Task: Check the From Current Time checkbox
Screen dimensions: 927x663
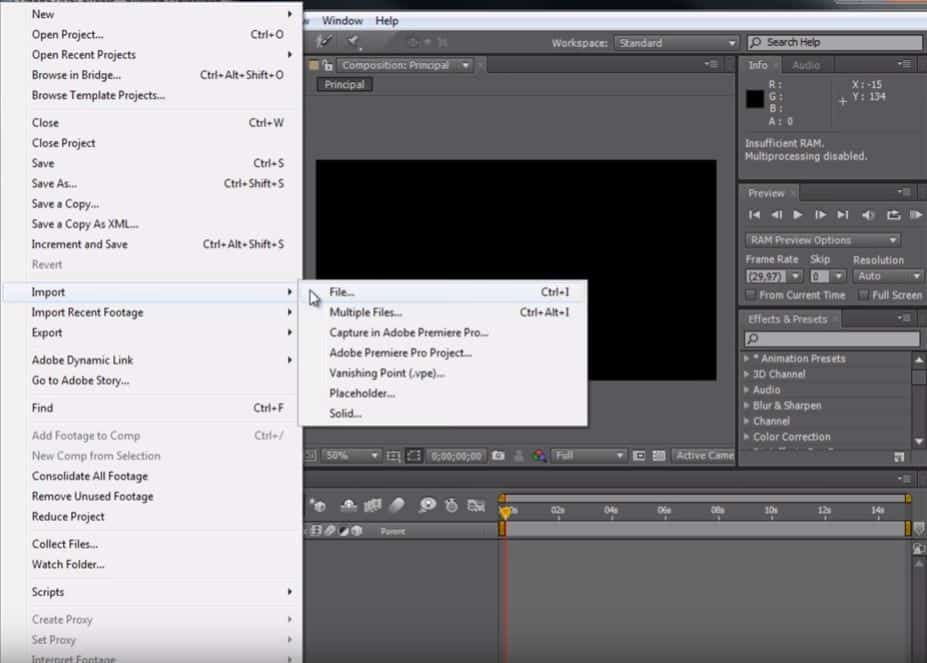Action: pyautogui.click(x=751, y=295)
